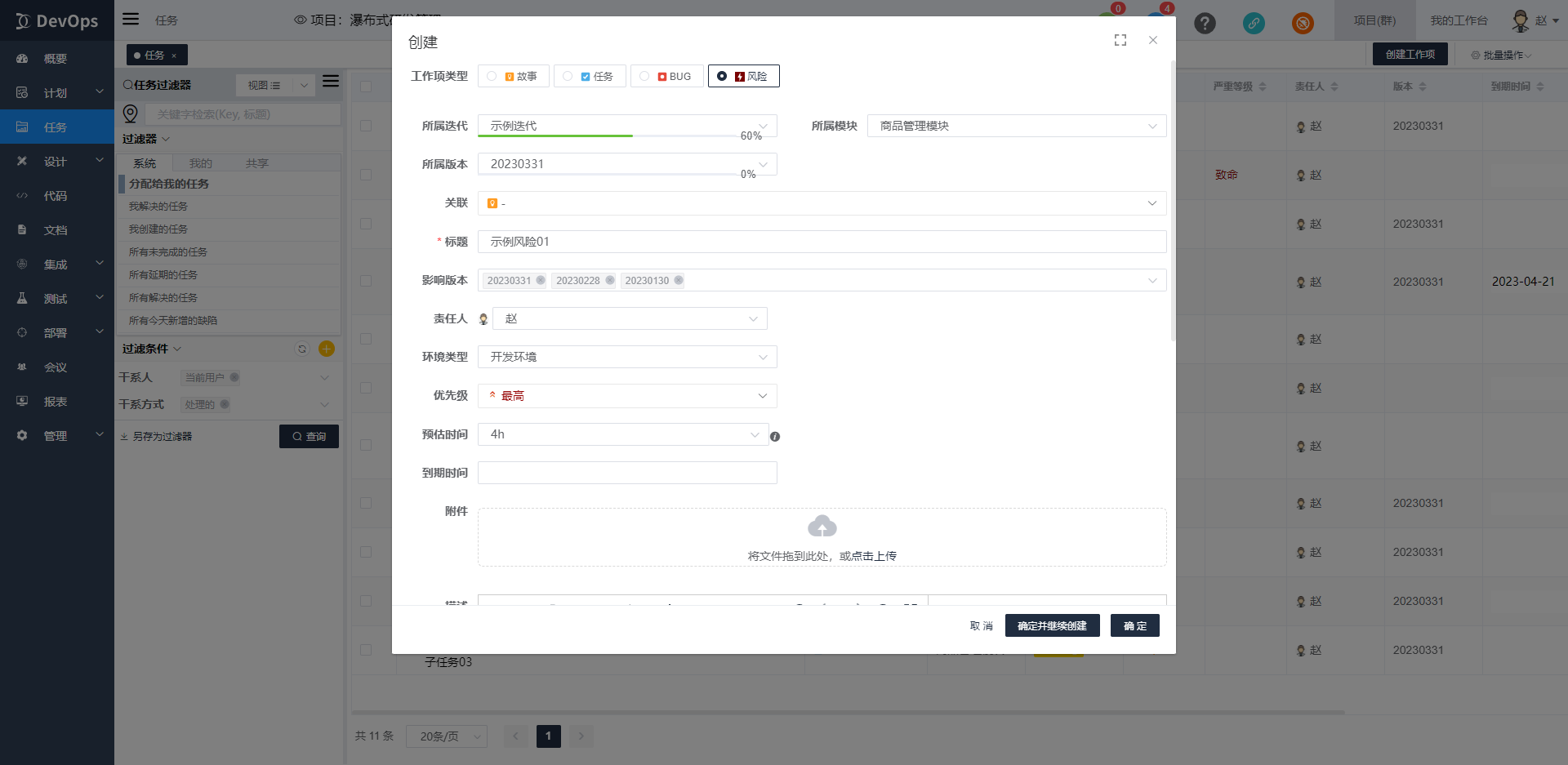Screen dimensions: 1568x765
Task: Select the 任务 work item type radio
Action: pyautogui.click(x=568, y=76)
